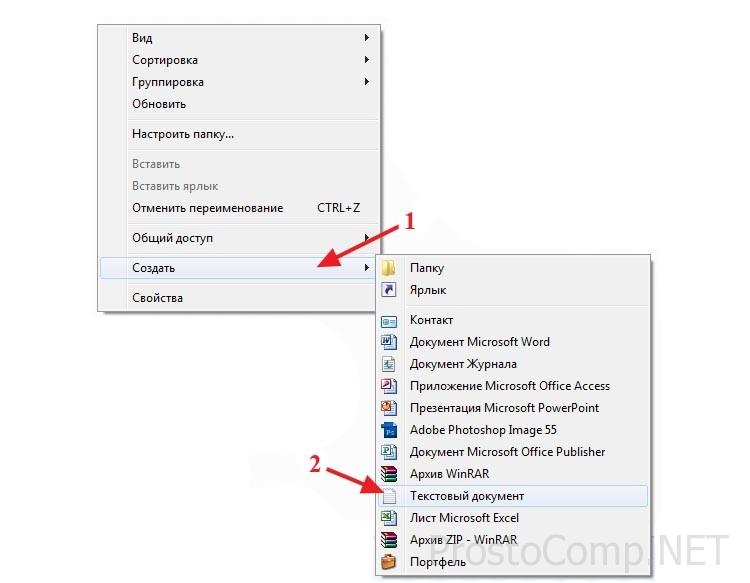
Task: Click the Портфель briefcase icon
Action: [x=388, y=561]
